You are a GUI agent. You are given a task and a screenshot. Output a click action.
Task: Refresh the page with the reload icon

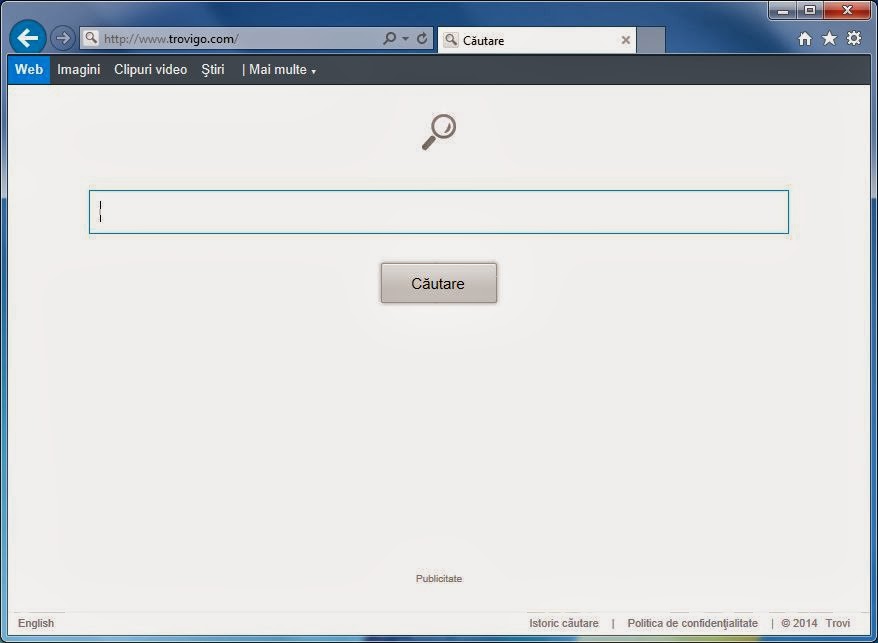[x=422, y=38]
